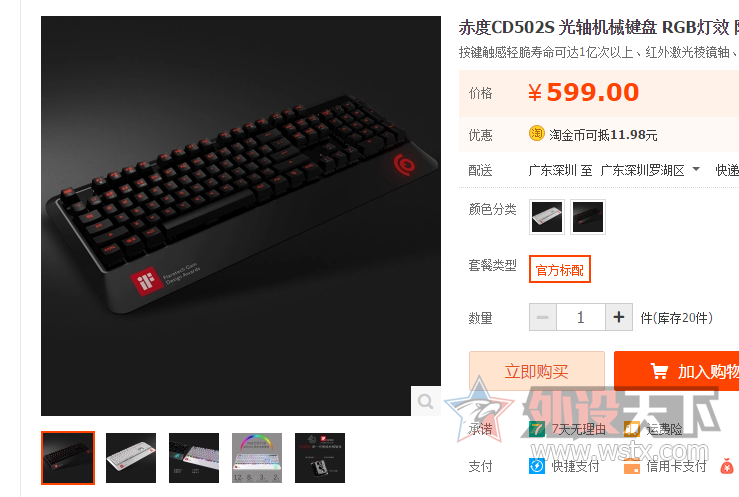
Task: Click the green 7-day return icon
Action: coord(537,429)
